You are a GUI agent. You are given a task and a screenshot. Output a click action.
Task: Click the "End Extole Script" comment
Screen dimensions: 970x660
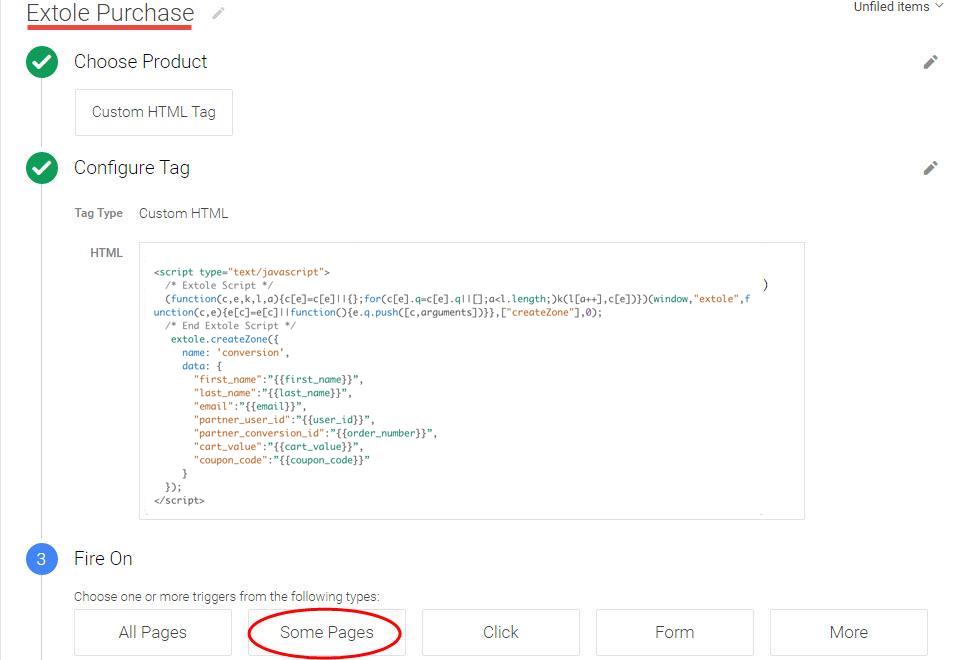(x=230, y=325)
